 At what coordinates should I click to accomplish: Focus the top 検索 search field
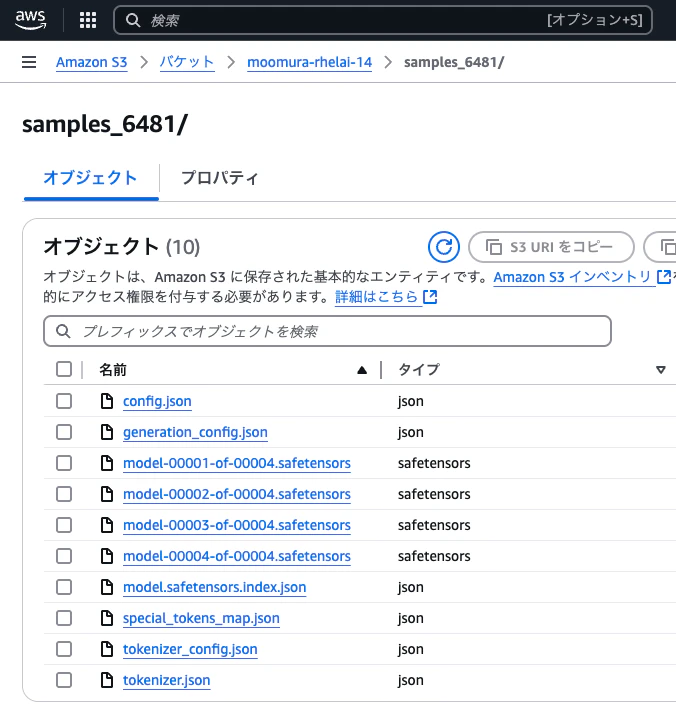tap(383, 20)
